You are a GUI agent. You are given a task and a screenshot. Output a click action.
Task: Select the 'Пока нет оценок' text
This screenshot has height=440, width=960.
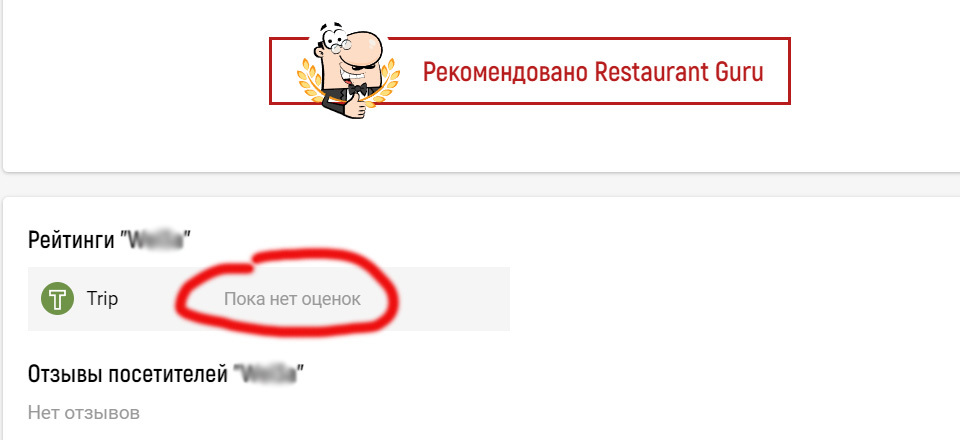(292, 299)
